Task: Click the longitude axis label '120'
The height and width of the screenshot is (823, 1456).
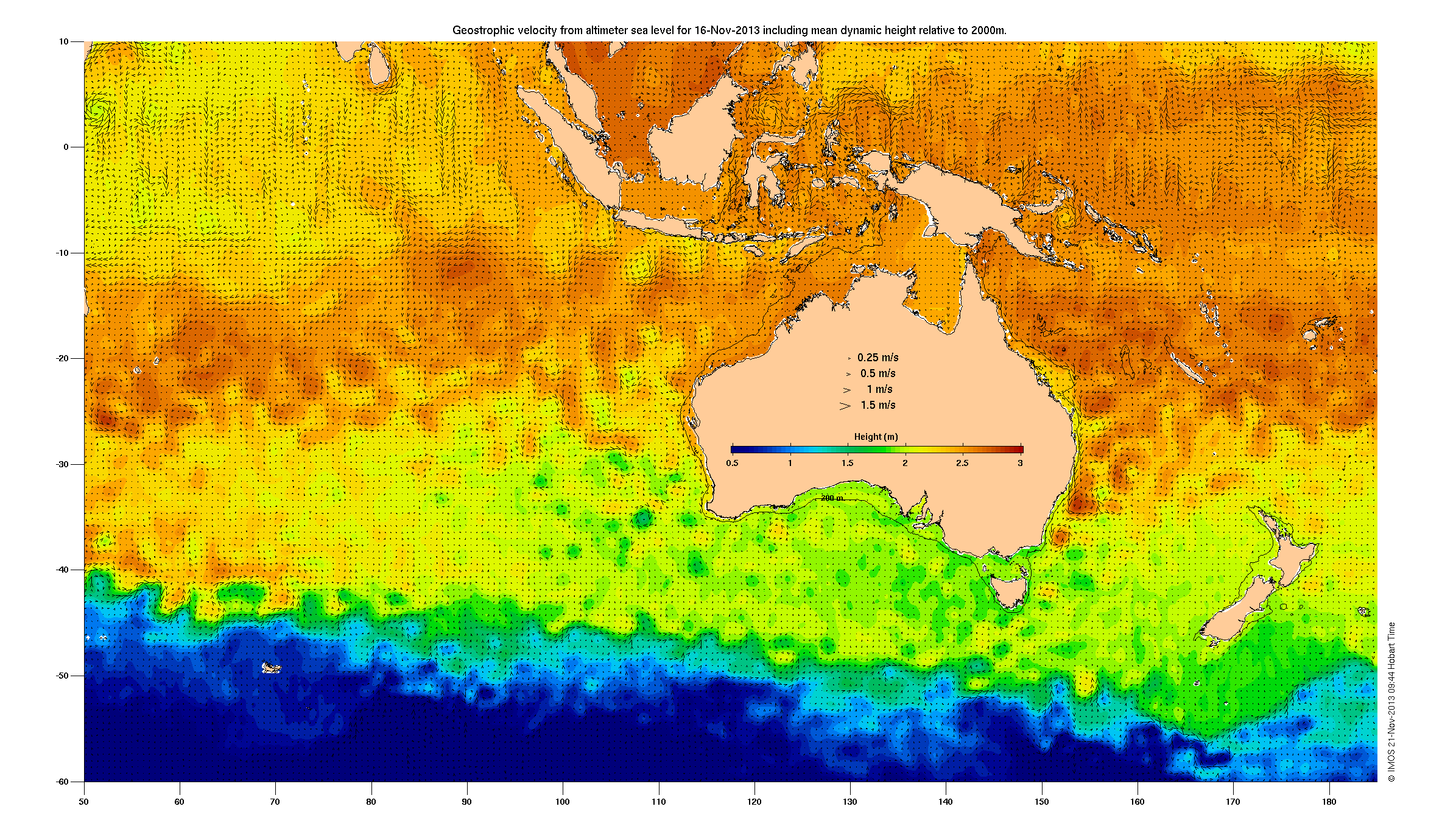Action: (754, 802)
